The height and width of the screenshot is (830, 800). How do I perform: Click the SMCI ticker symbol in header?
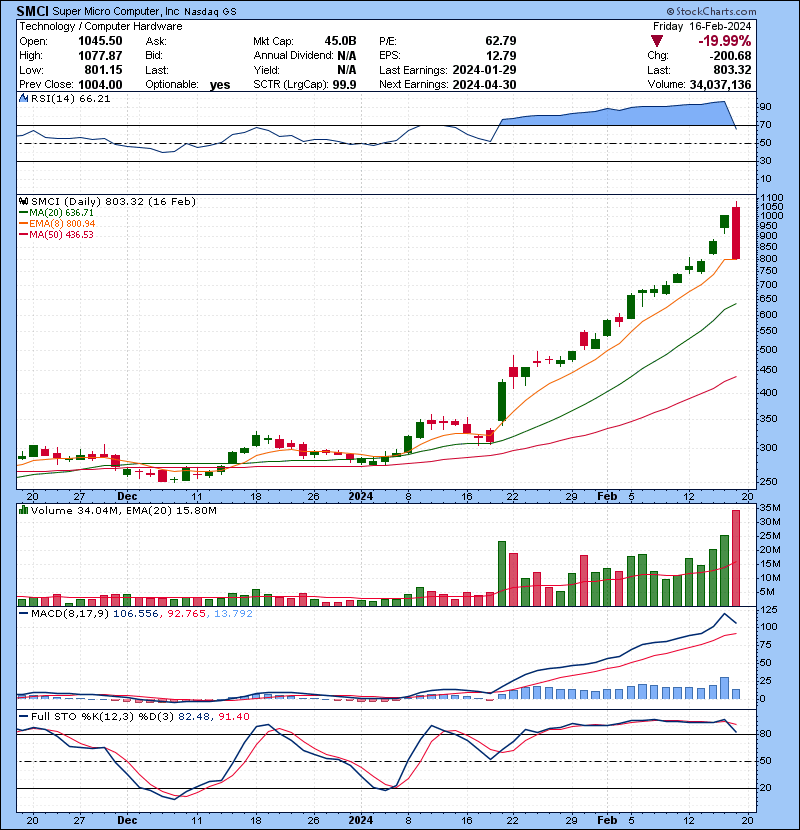(33, 11)
